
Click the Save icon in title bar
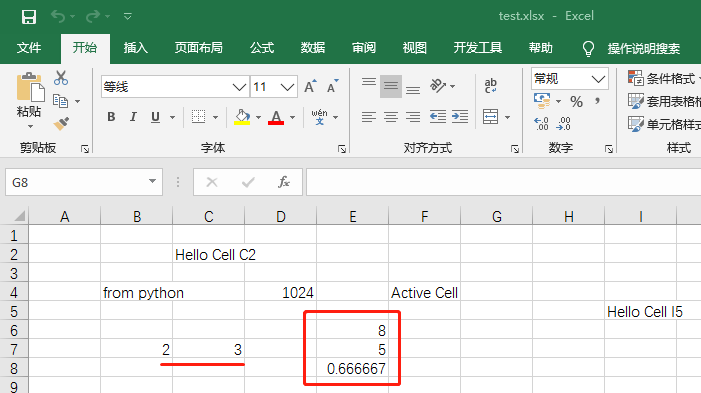click(x=29, y=17)
